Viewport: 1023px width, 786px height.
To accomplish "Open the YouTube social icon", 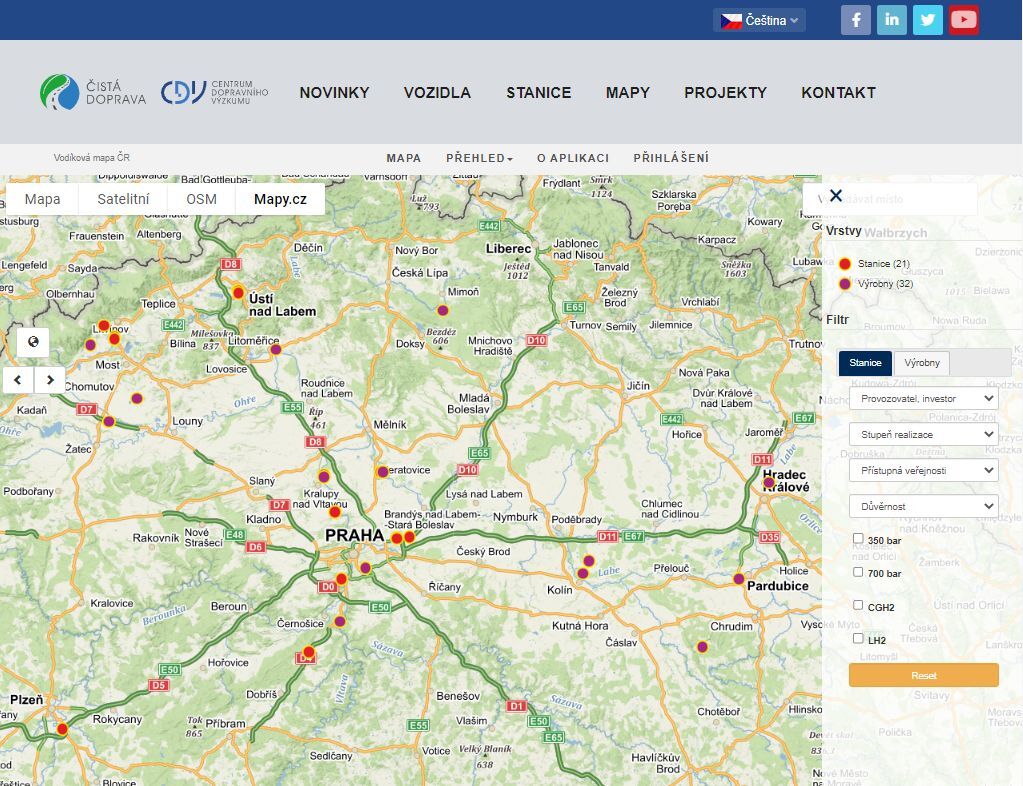I will click(963, 20).
